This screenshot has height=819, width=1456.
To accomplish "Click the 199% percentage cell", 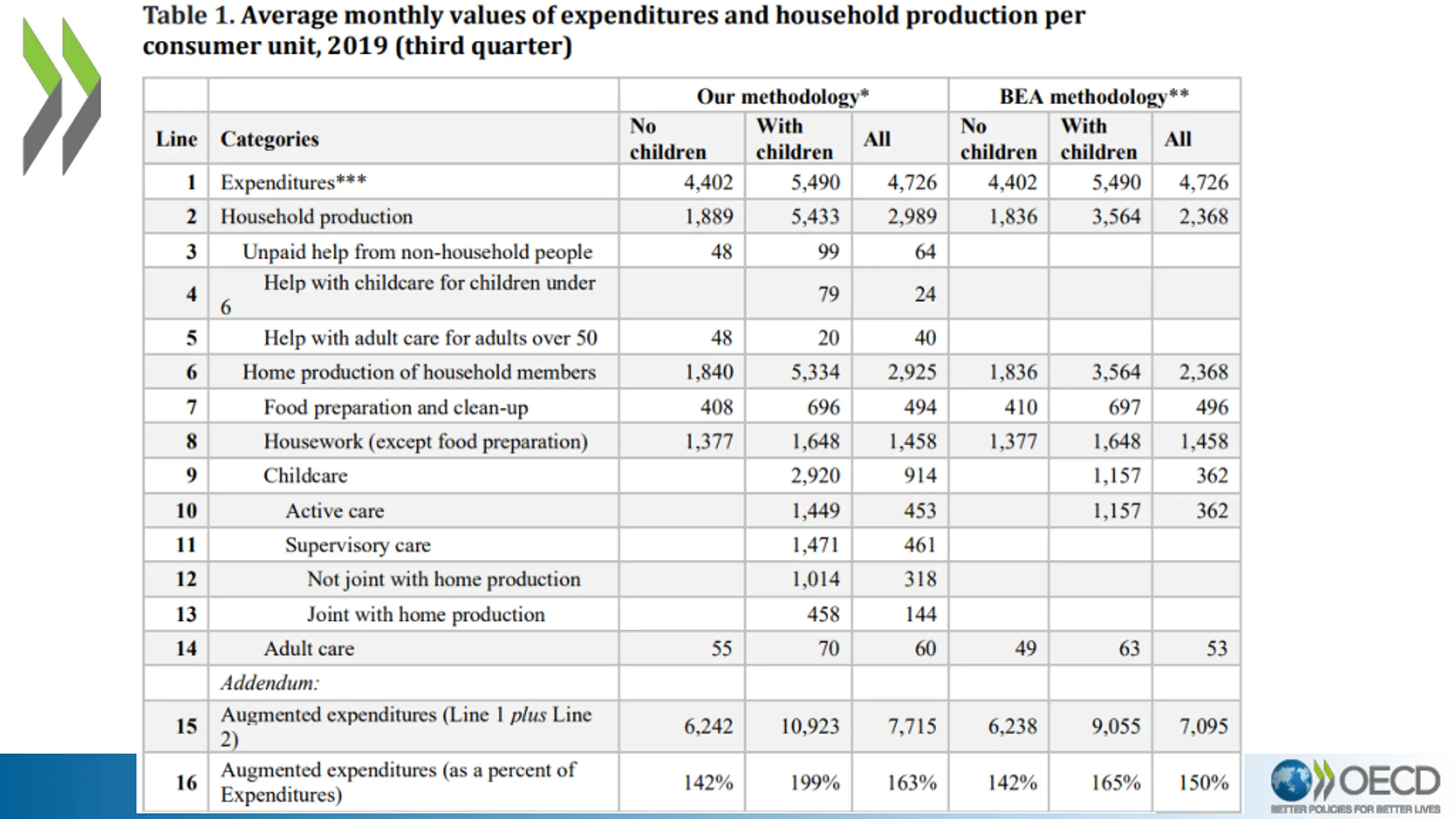I will point(815,783).
